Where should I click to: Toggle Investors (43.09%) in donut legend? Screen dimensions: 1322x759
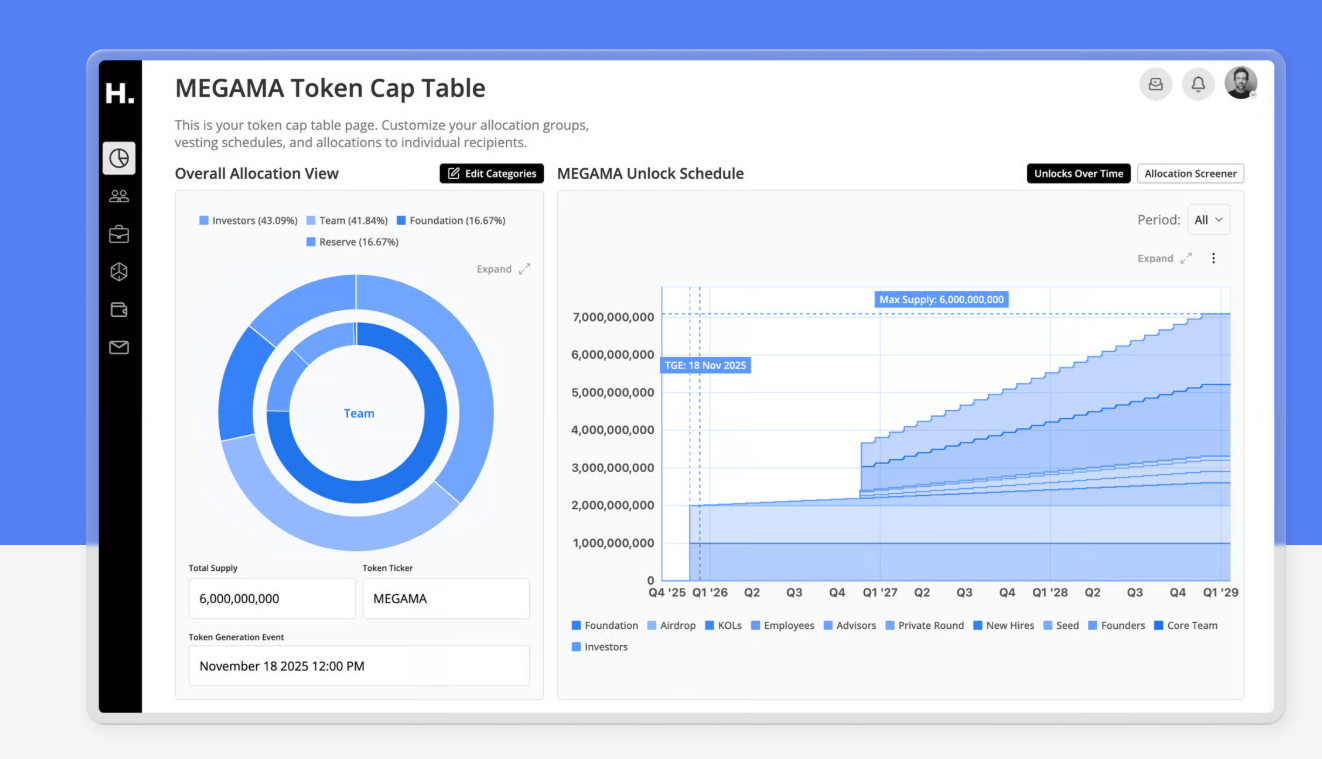(x=248, y=220)
